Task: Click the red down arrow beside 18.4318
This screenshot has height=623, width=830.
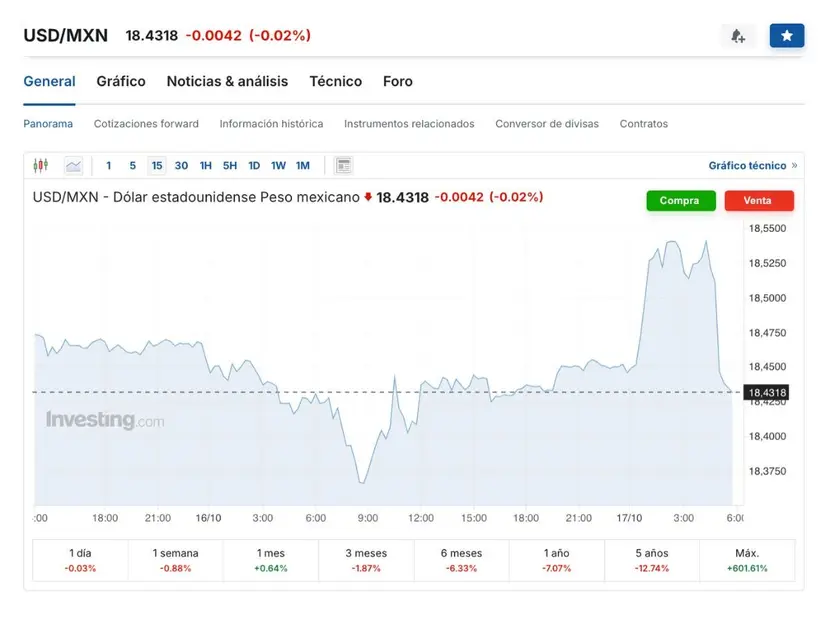Action: click(x=368, y=198)
